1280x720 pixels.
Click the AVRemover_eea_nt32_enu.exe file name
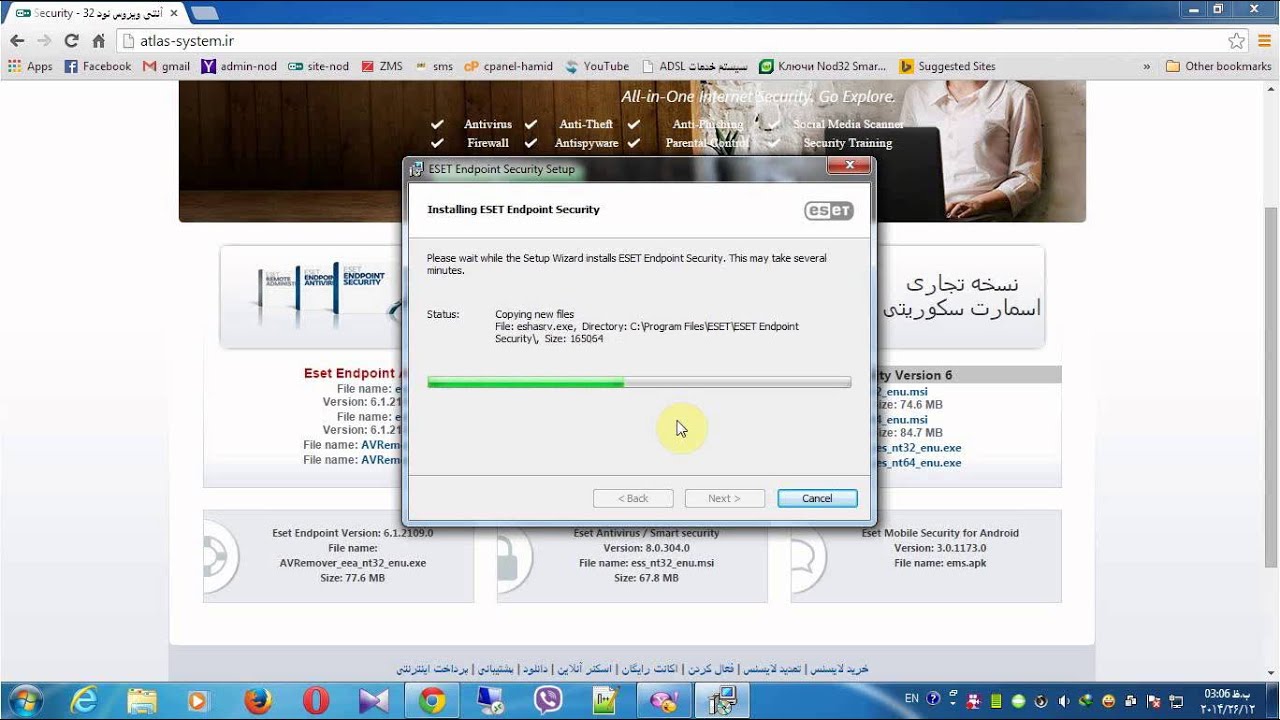(352, 563)
